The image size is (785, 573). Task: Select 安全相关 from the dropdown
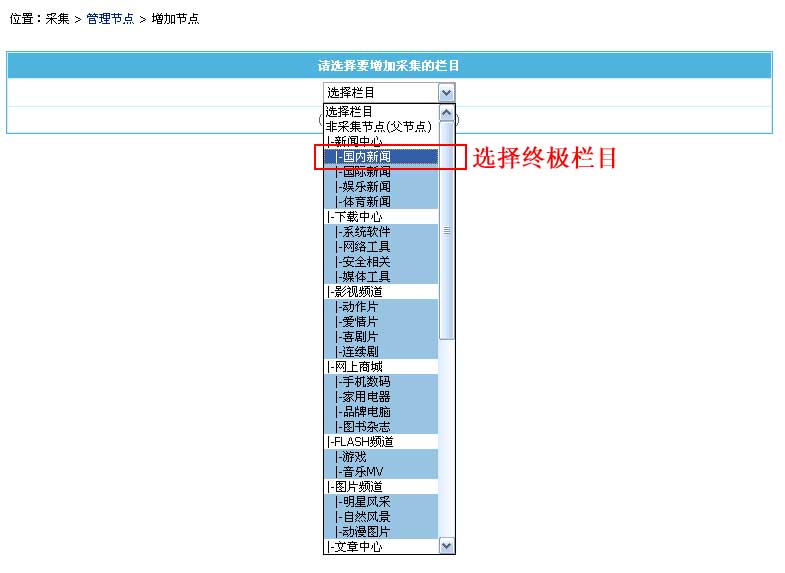point(365,262)
